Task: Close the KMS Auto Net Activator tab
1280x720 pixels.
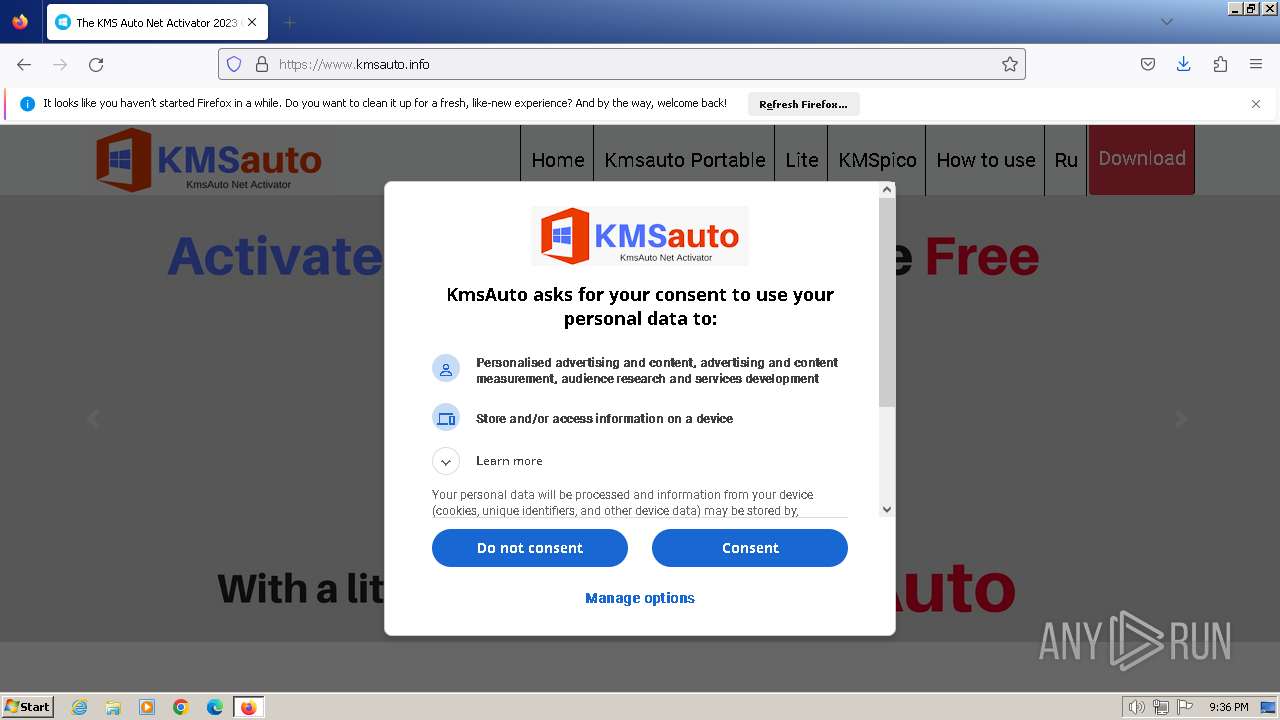Action: 251,22
